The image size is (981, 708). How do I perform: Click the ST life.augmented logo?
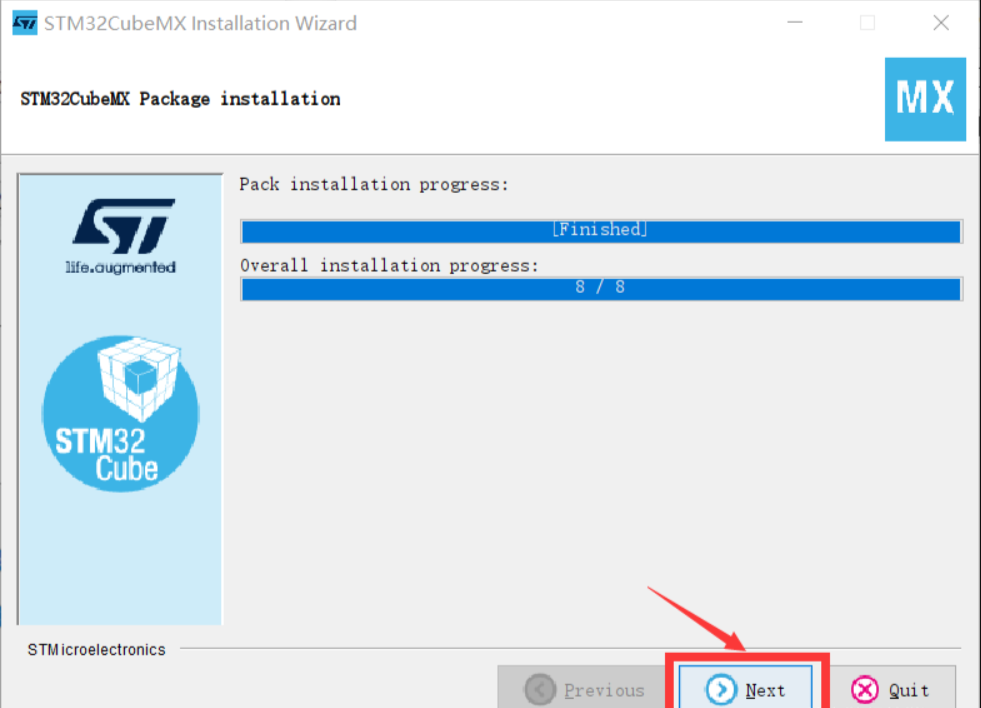point(121,236)
